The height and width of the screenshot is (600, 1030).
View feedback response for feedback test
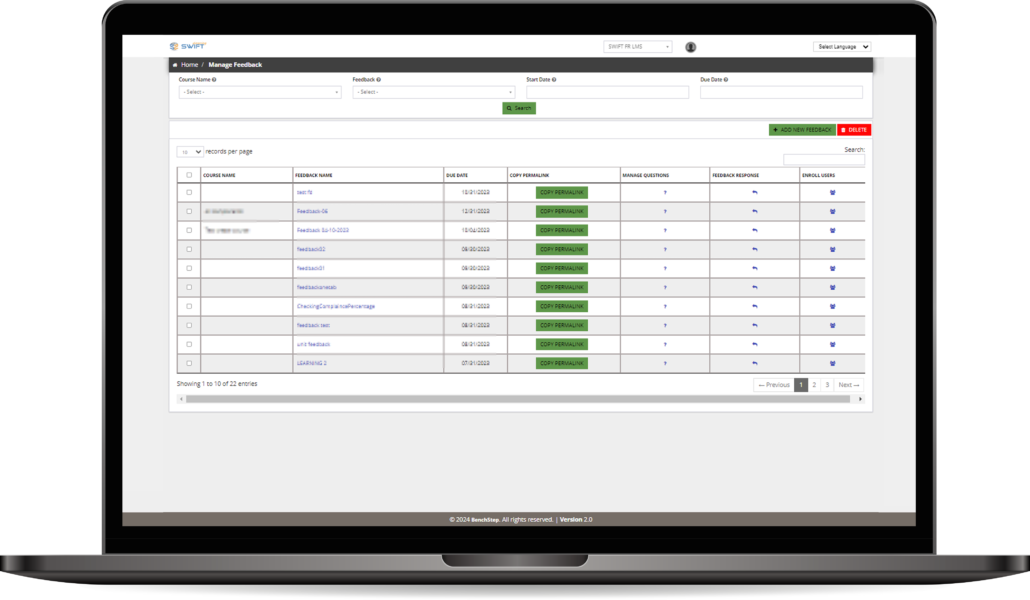[755, 325]
